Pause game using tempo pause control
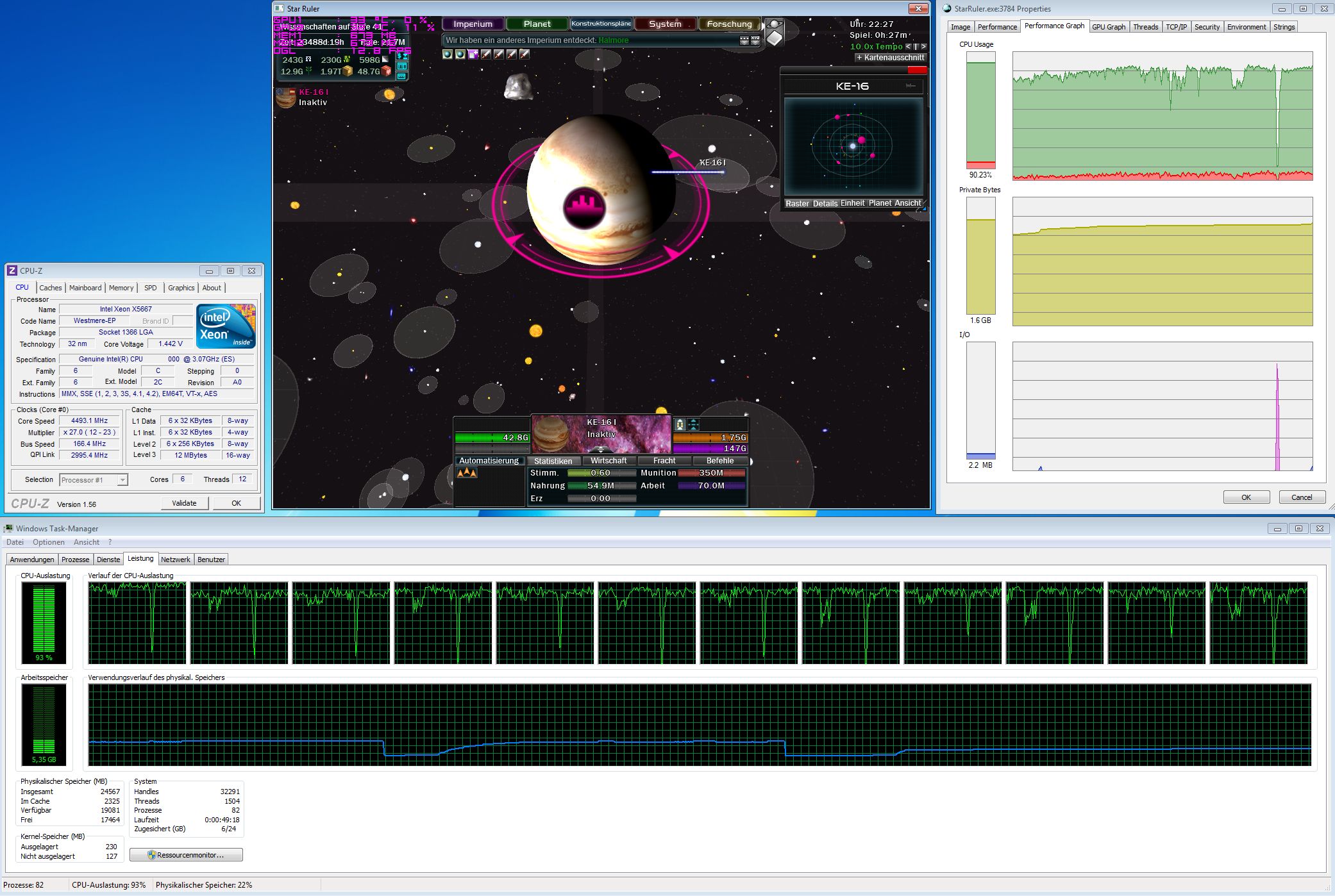 coord(916,47)
